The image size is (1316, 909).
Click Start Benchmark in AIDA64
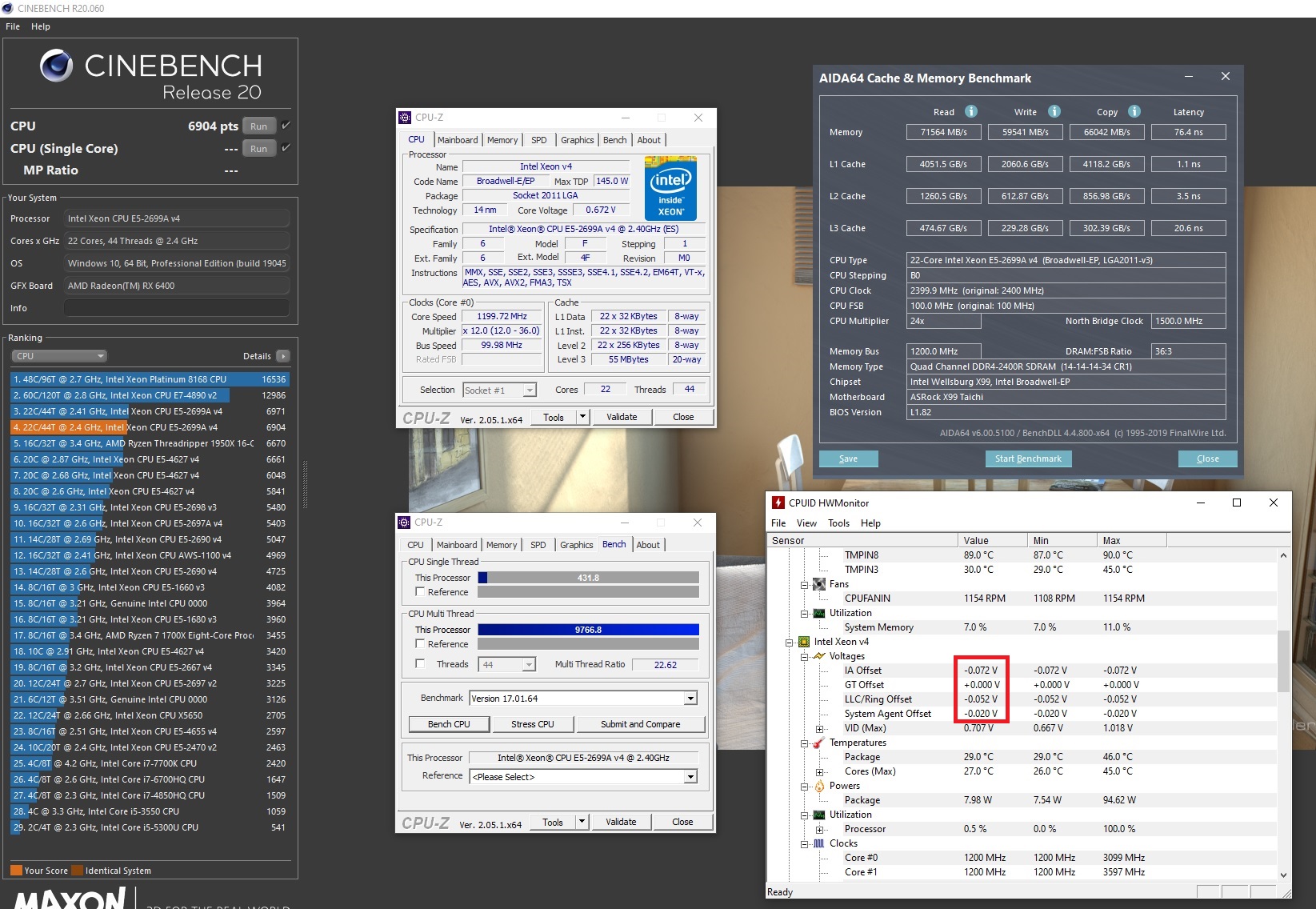(x=1028, y=459)
